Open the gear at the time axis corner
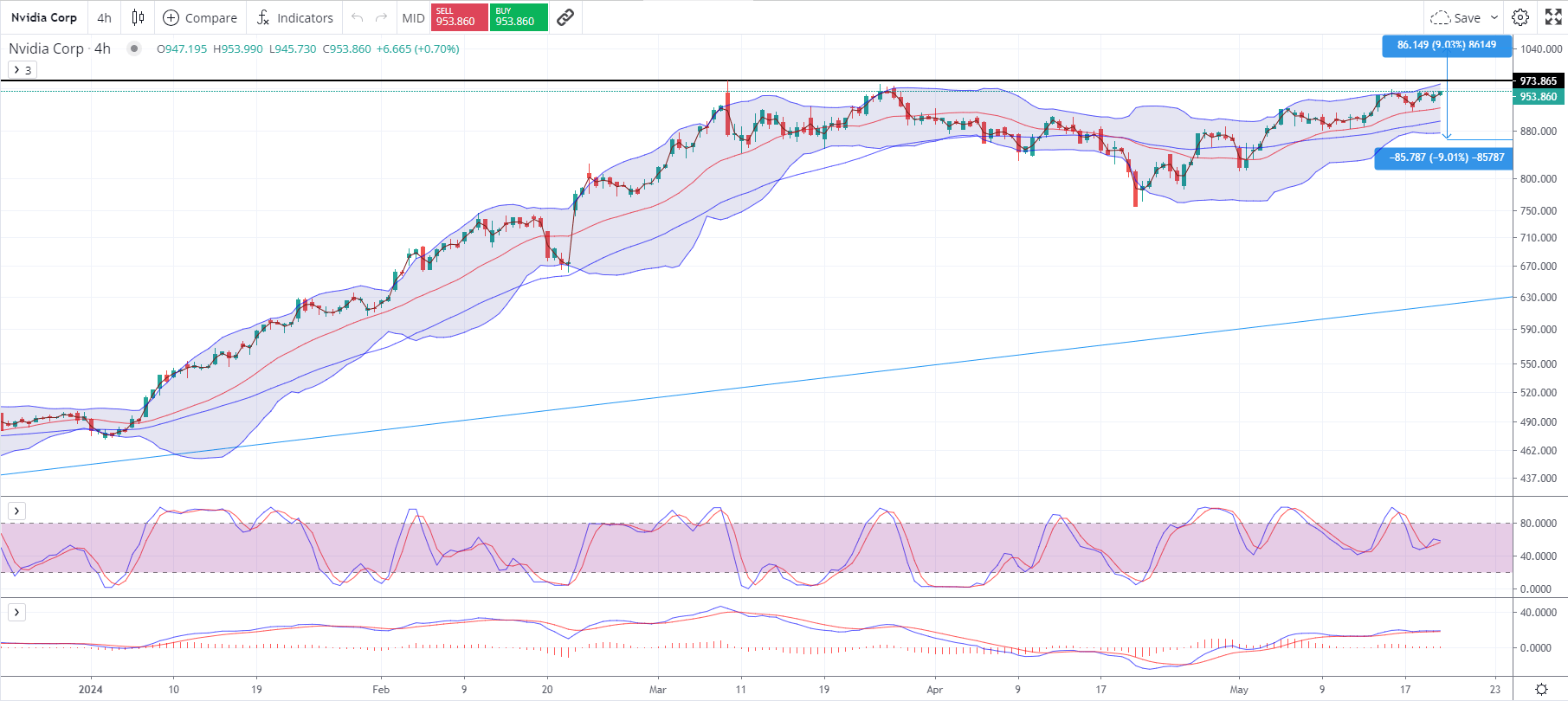Image resolution: width=1568 pixels, height=701 pixels. 1541,689
